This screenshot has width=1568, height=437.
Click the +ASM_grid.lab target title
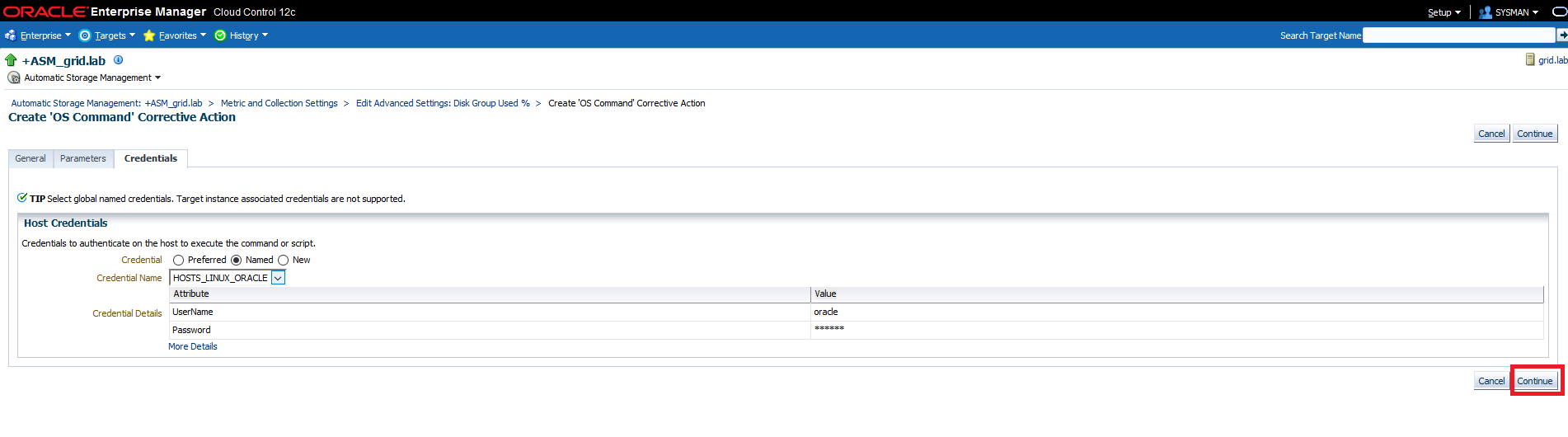[x=63, y=61]
